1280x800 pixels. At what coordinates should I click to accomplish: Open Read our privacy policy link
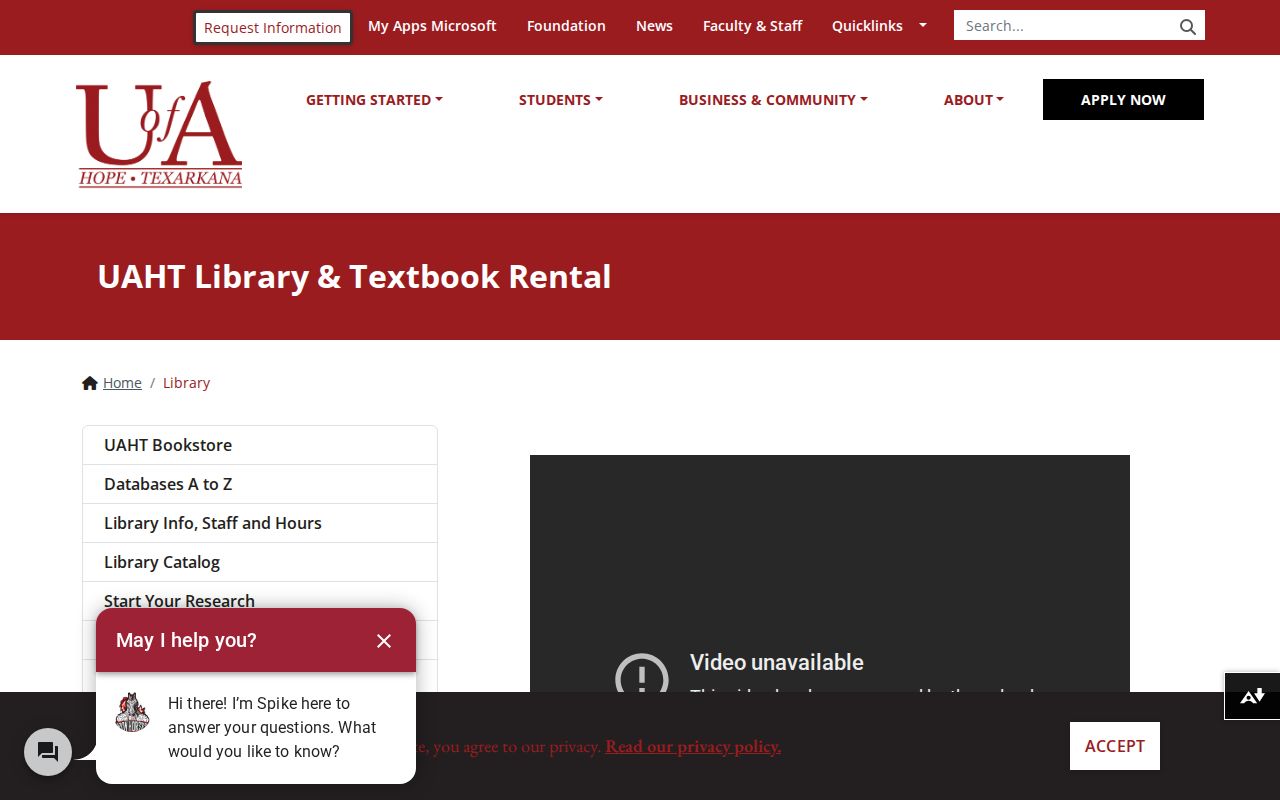pos(693,746)
